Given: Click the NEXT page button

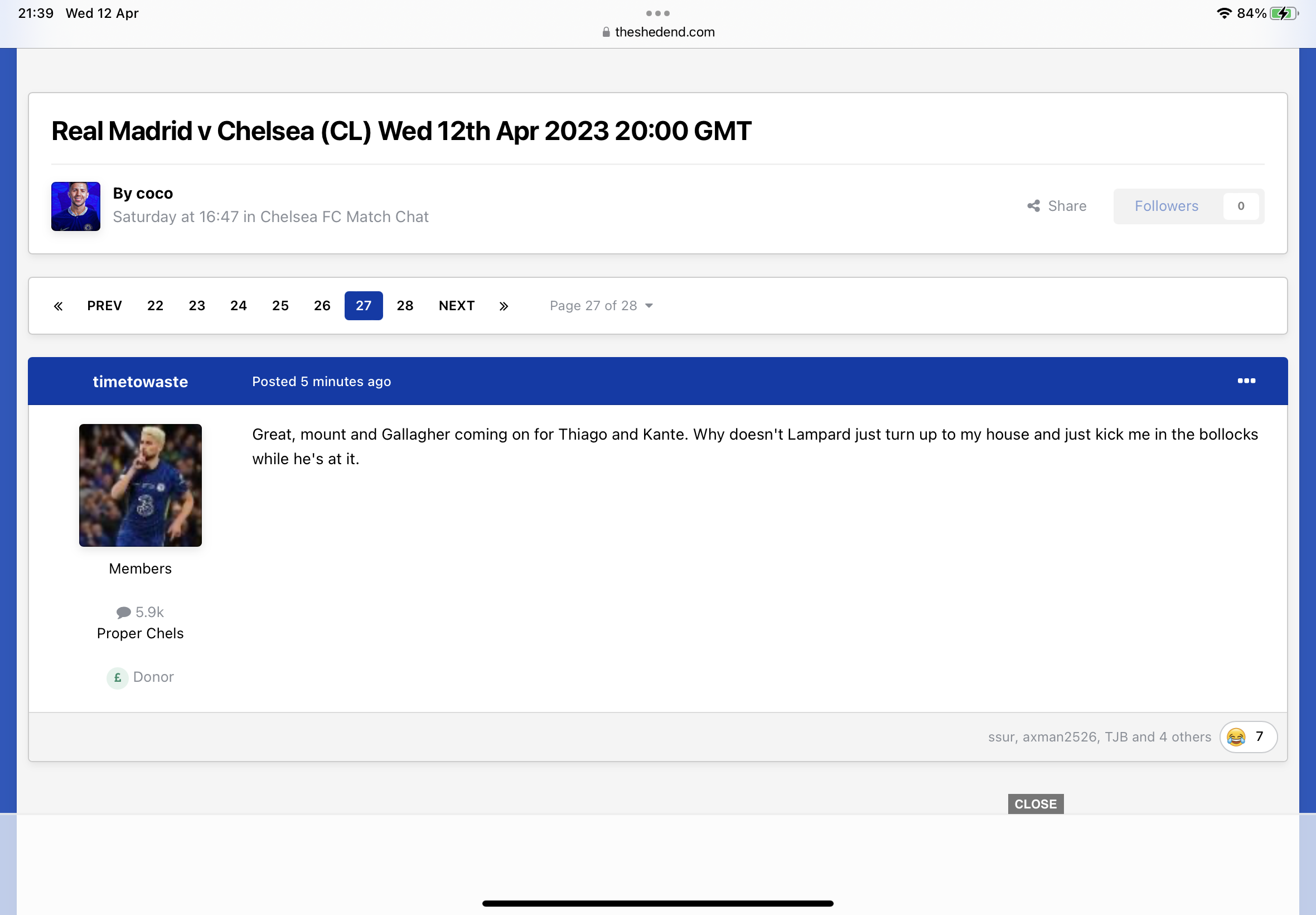Looking at the screenshot, I should click(457, 306).
